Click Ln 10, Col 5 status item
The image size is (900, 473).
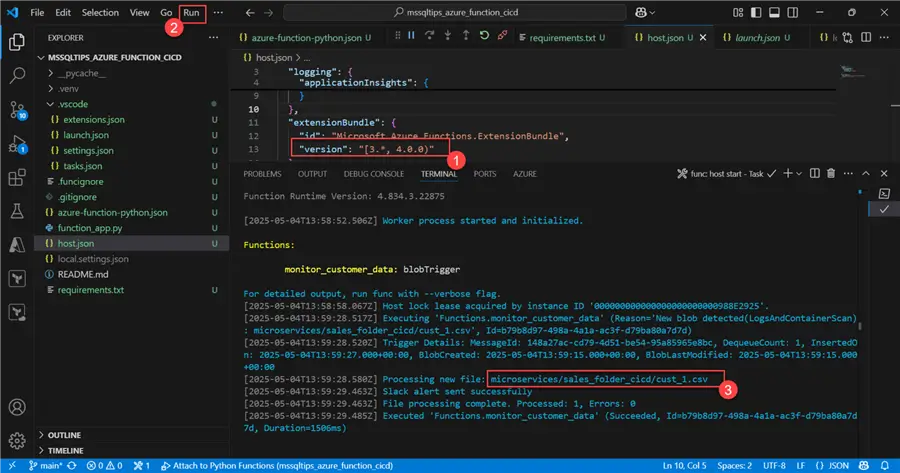click(685, 466)
